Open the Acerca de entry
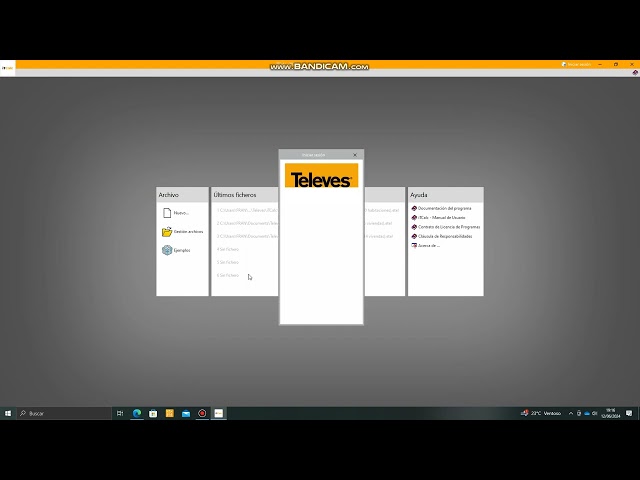The height and width of the screenshot is (480, 640). 429,246
